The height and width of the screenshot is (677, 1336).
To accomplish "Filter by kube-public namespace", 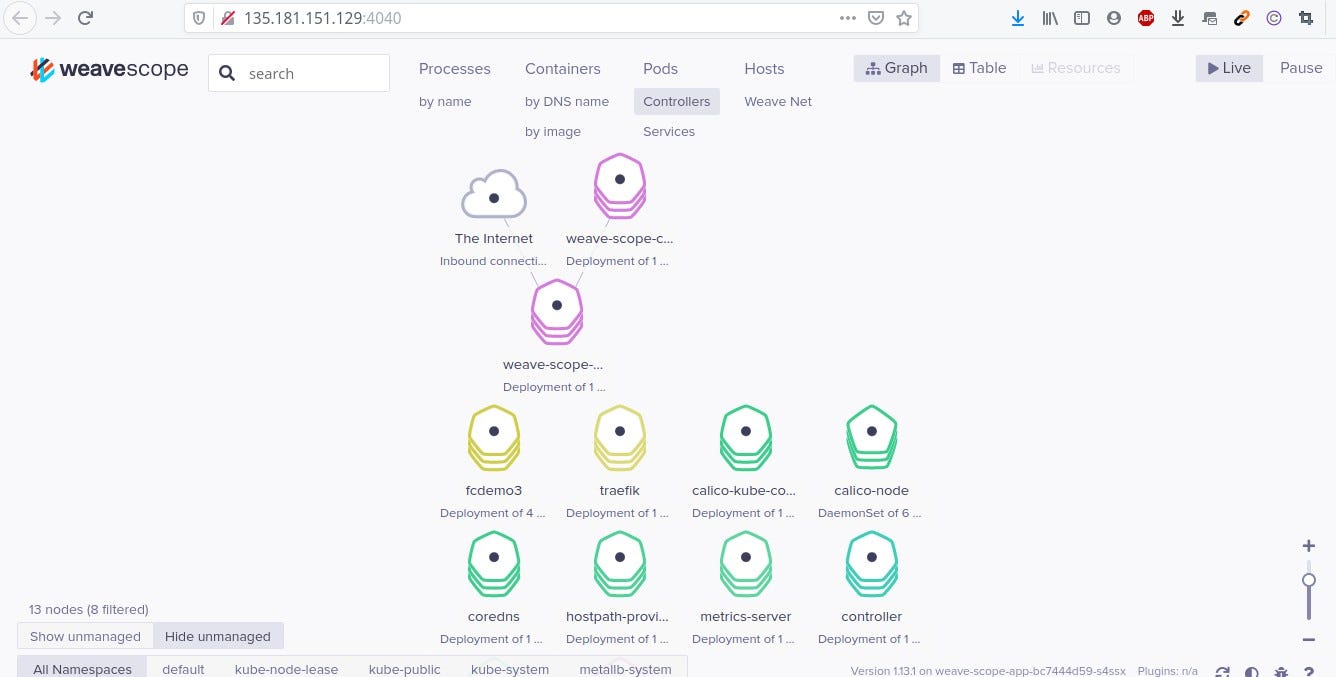I will tap(404, 668).
